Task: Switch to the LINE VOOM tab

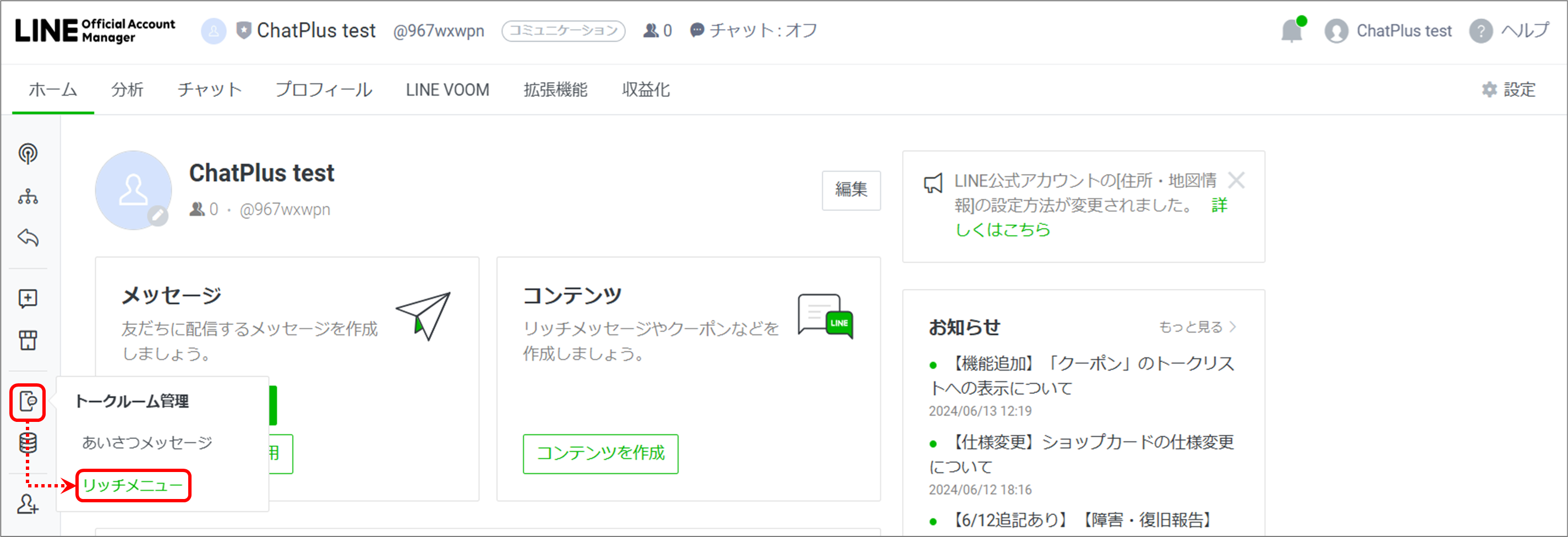Action: tap(447, 89)
